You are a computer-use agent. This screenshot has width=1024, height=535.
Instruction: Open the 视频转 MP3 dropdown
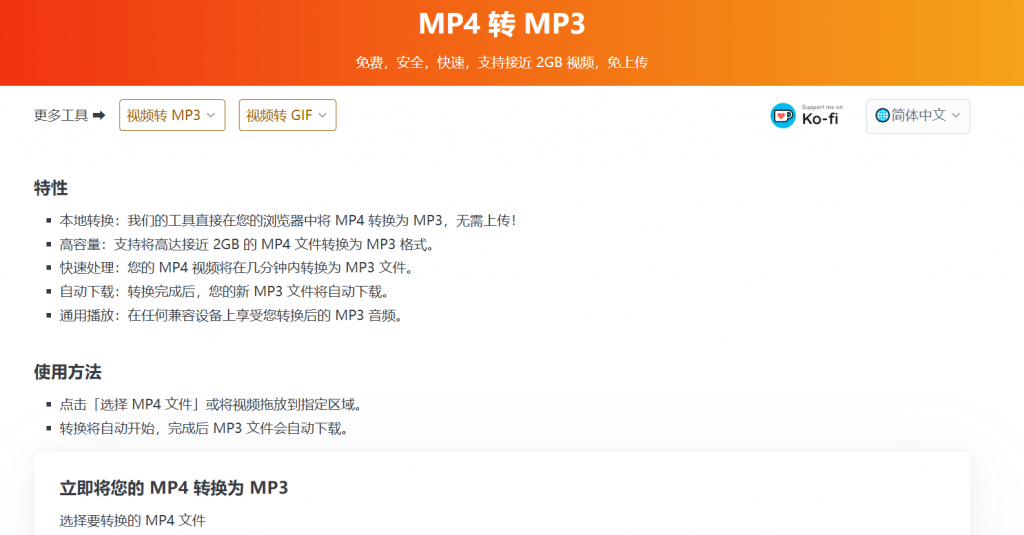(x=172, y=115)
